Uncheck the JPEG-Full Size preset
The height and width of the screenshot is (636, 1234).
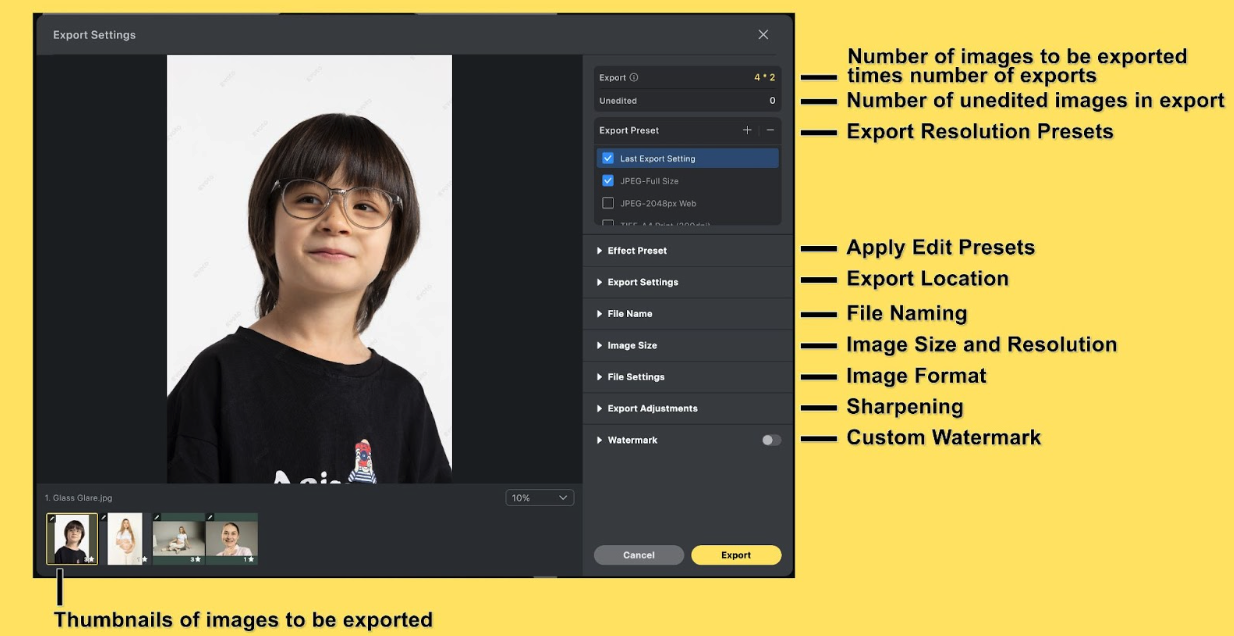[x=608, y=181]
